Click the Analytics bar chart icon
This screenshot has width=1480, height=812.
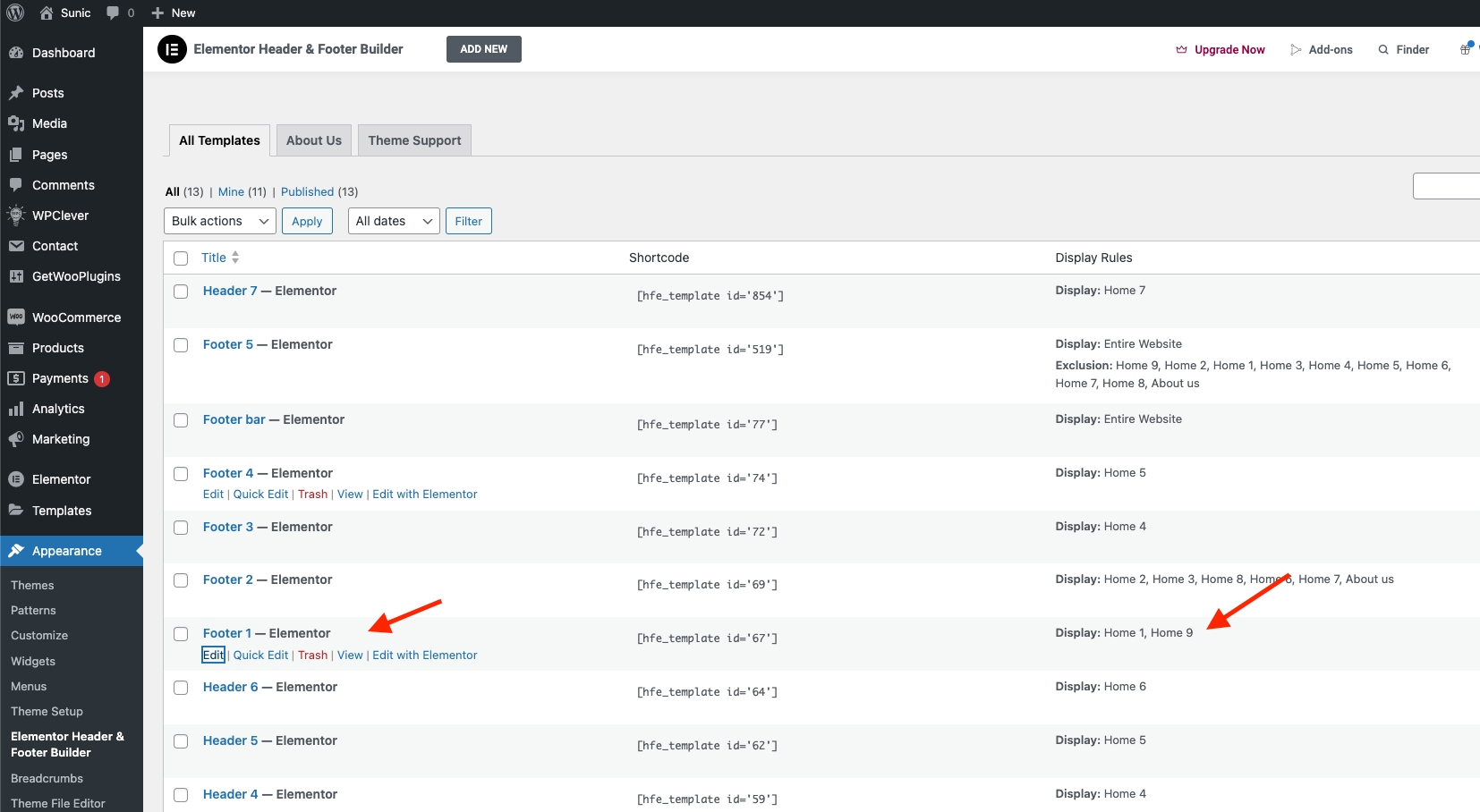pyautogui.click(x=16, y=409)
